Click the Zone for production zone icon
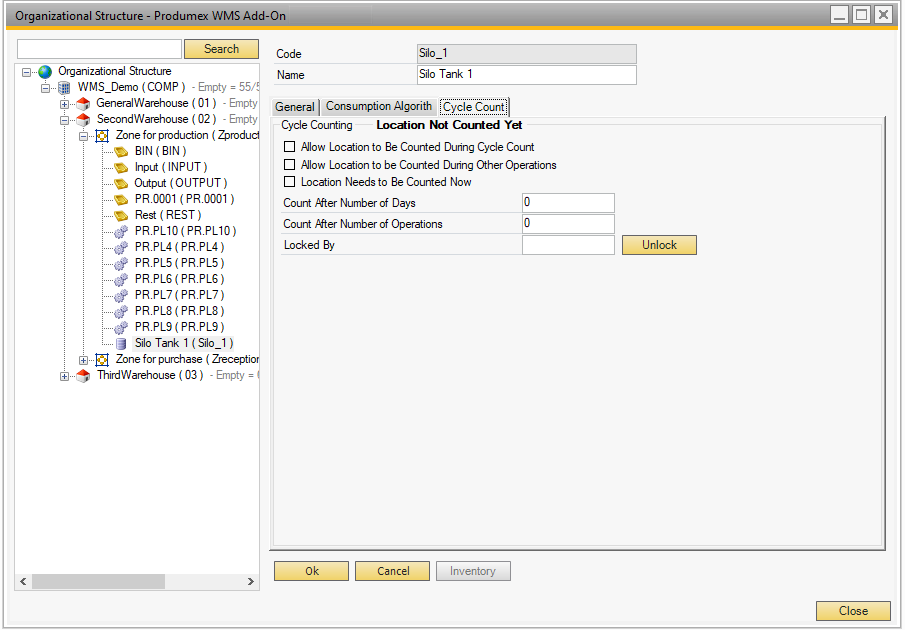905x630 pixels. tap(102, 136)
